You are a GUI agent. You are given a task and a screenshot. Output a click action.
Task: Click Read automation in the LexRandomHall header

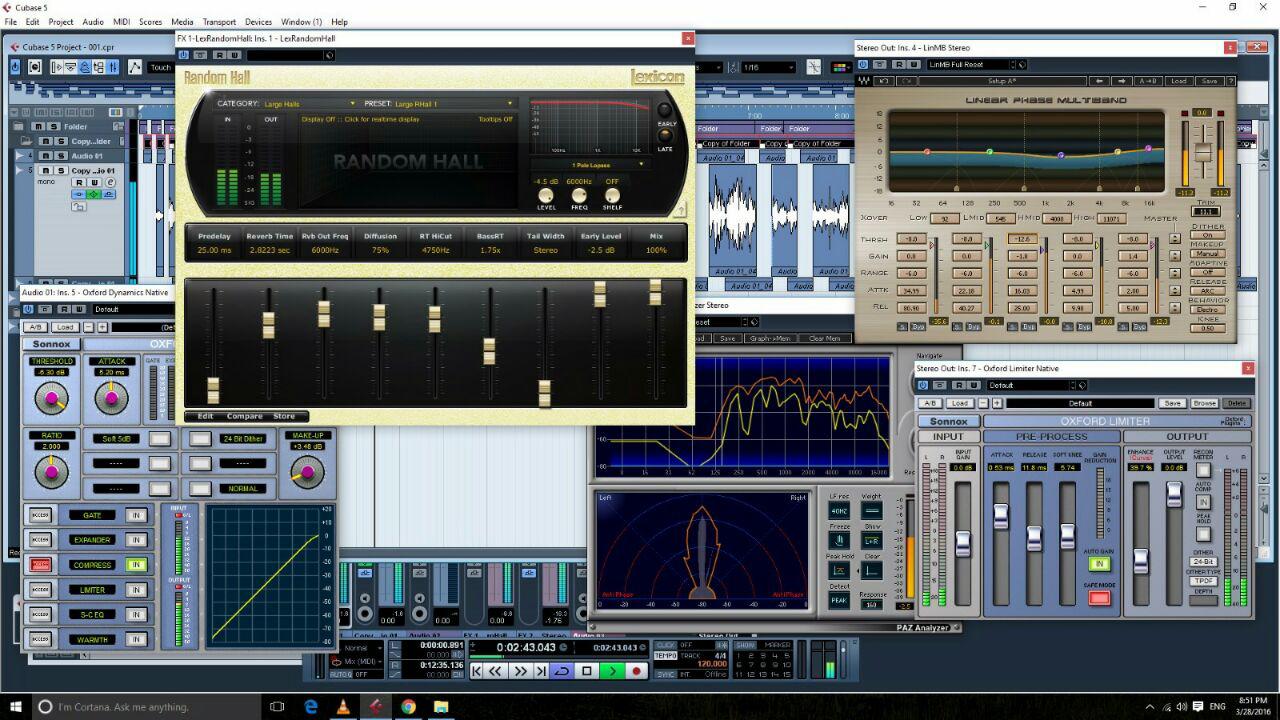tap(218, 55)
